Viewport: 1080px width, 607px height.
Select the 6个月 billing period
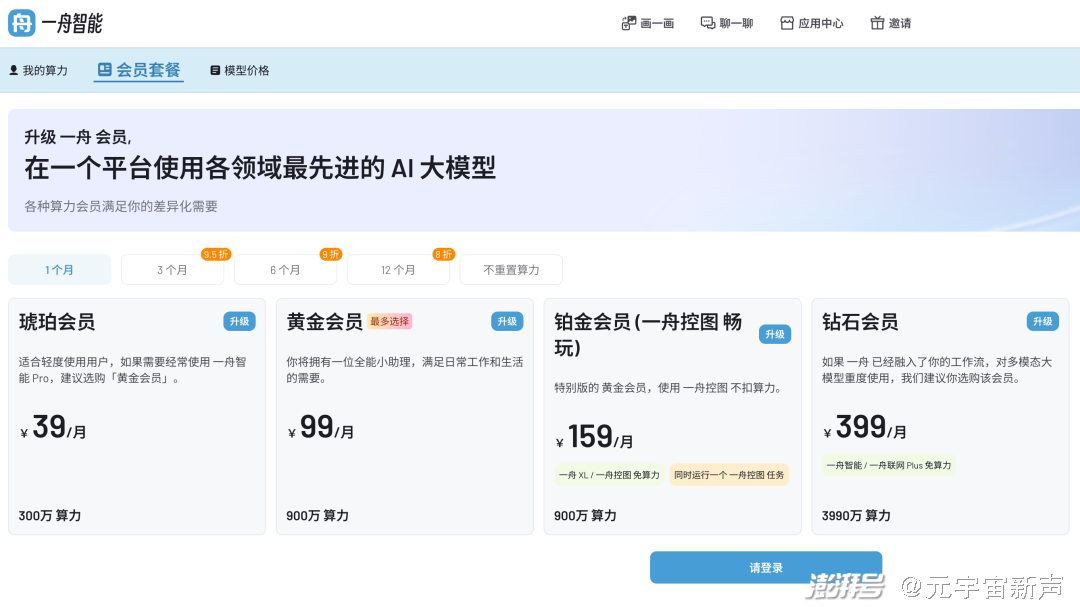click(x=285, y=269)
